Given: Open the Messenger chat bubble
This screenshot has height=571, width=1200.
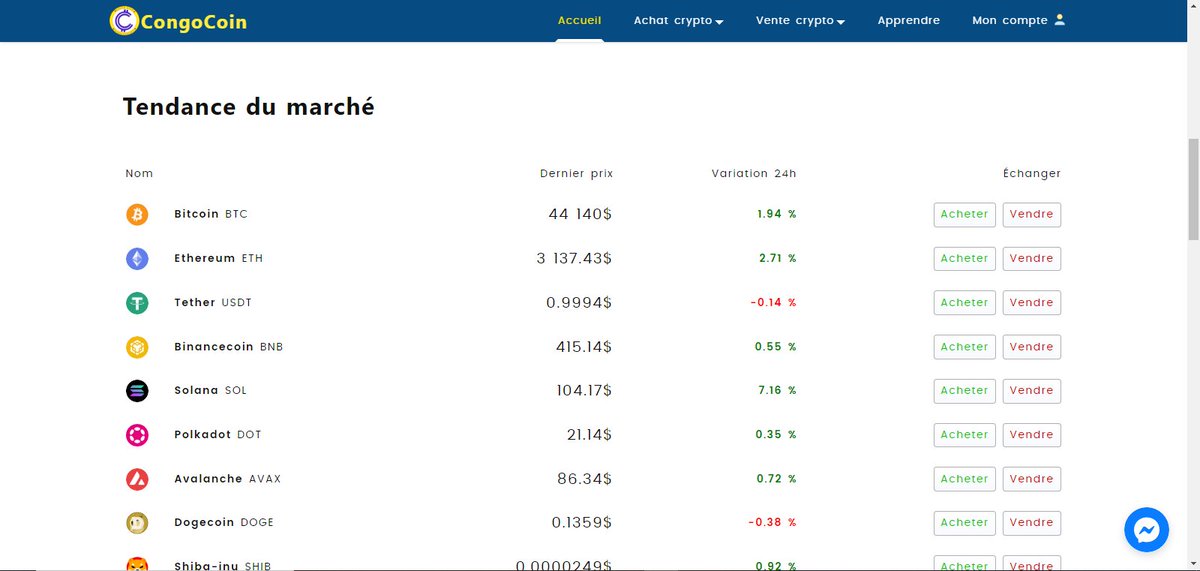Looking at the screenshot, I should click(1147, 530).
